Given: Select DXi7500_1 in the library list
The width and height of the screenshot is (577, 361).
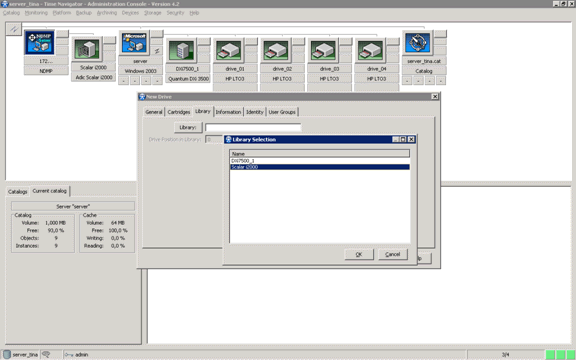Looking at the screenshot, I should (x=319, y=161).
